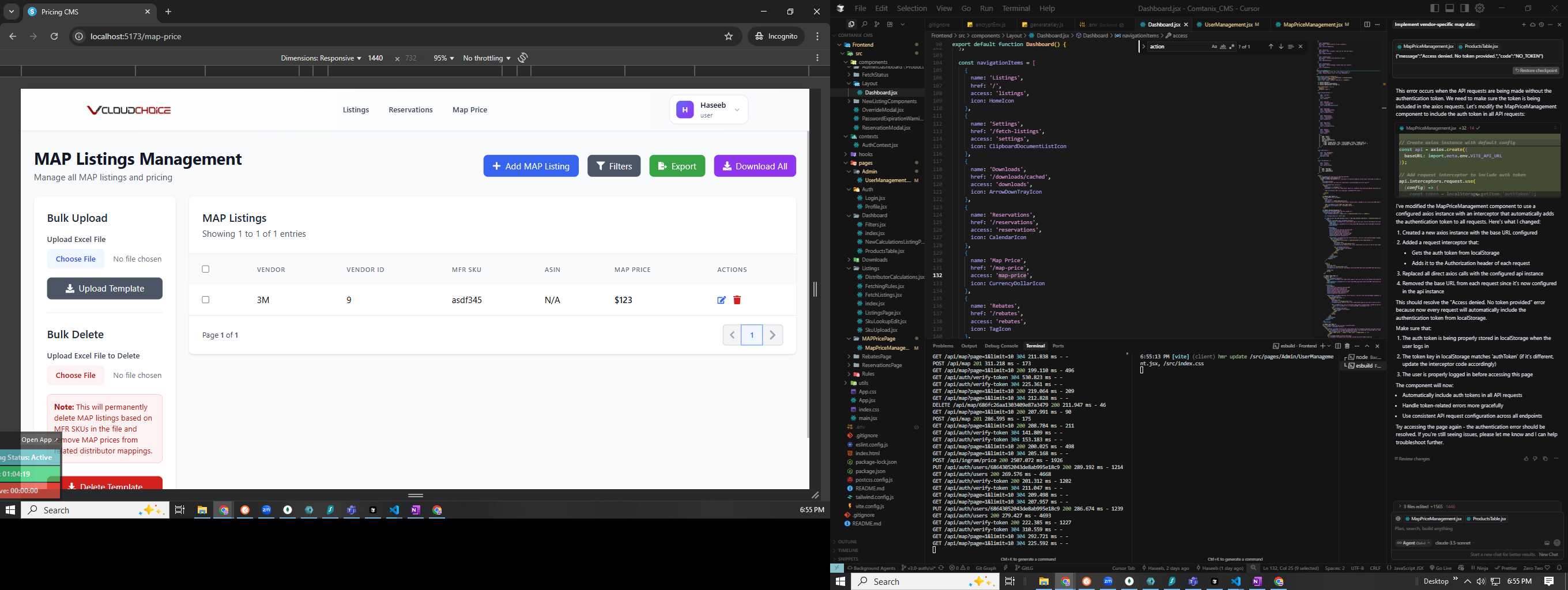Click the rotate device icon in DevTools toolbar
1568x590 pixels.
(x=523, y=58)
